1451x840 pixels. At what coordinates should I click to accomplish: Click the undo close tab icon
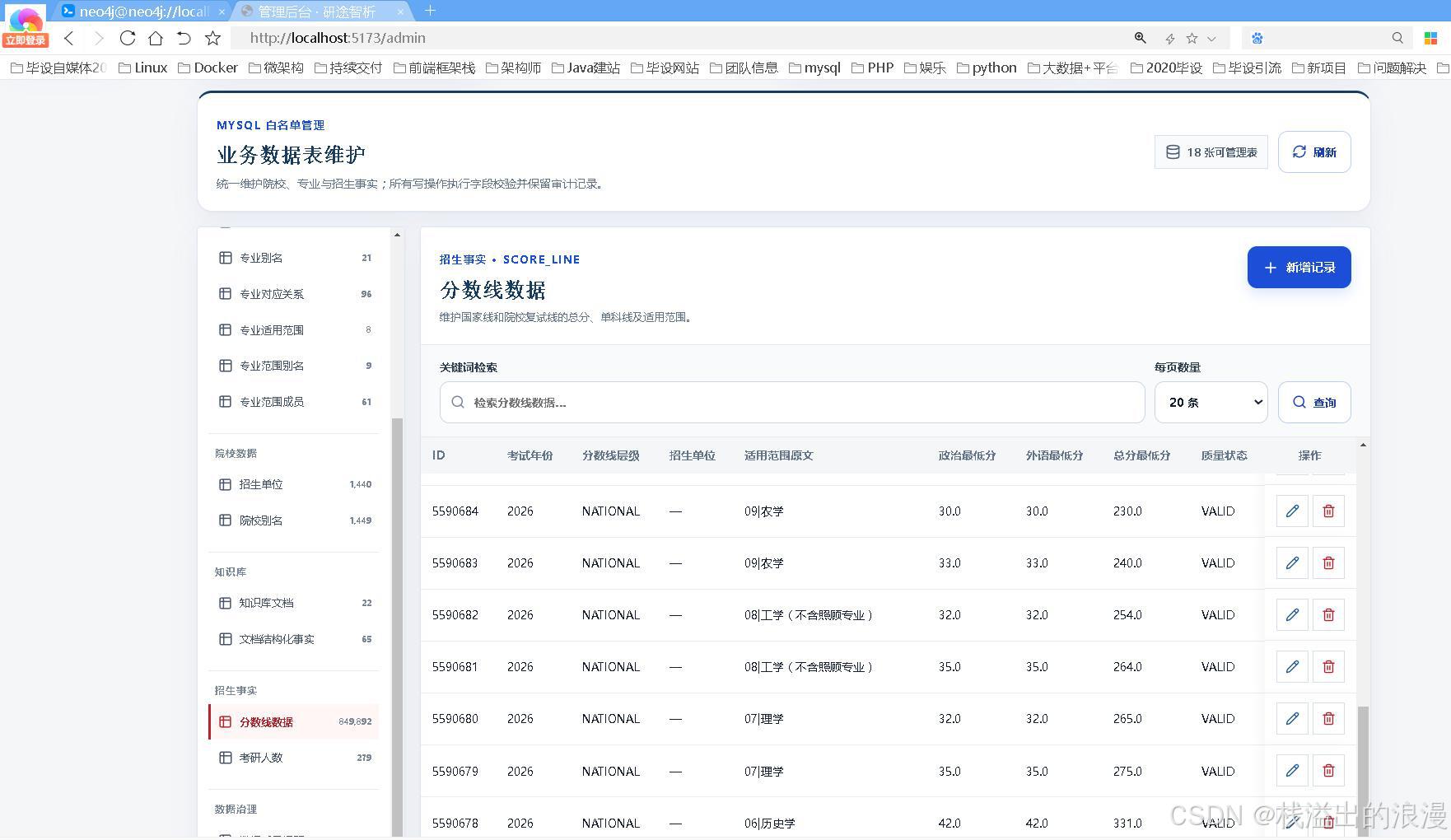pos(184,38)
